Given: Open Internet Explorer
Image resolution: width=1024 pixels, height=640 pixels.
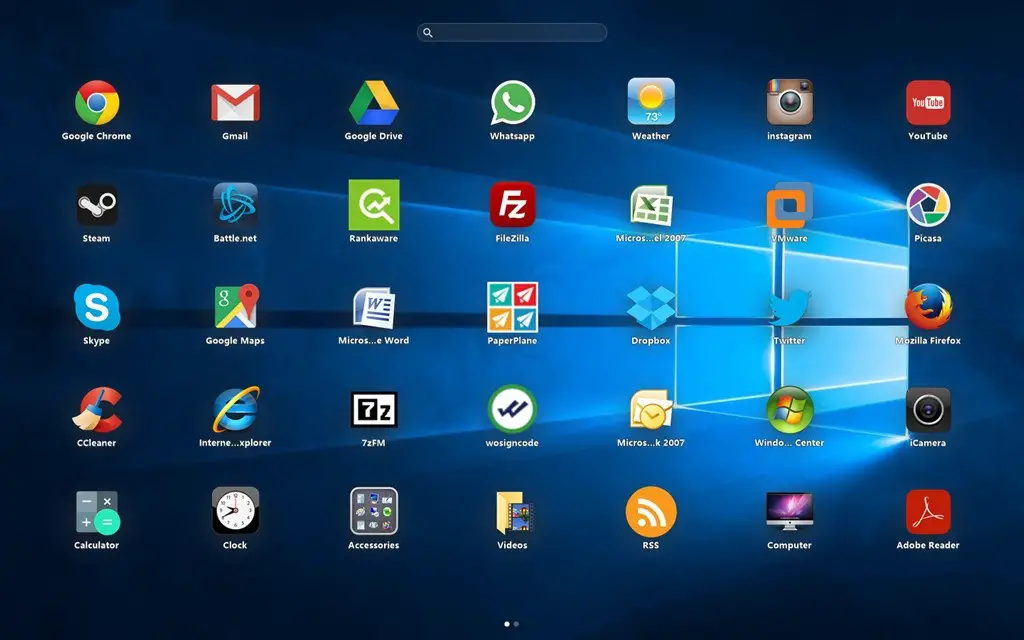Looking at the screenshot, I should point(236,409).
